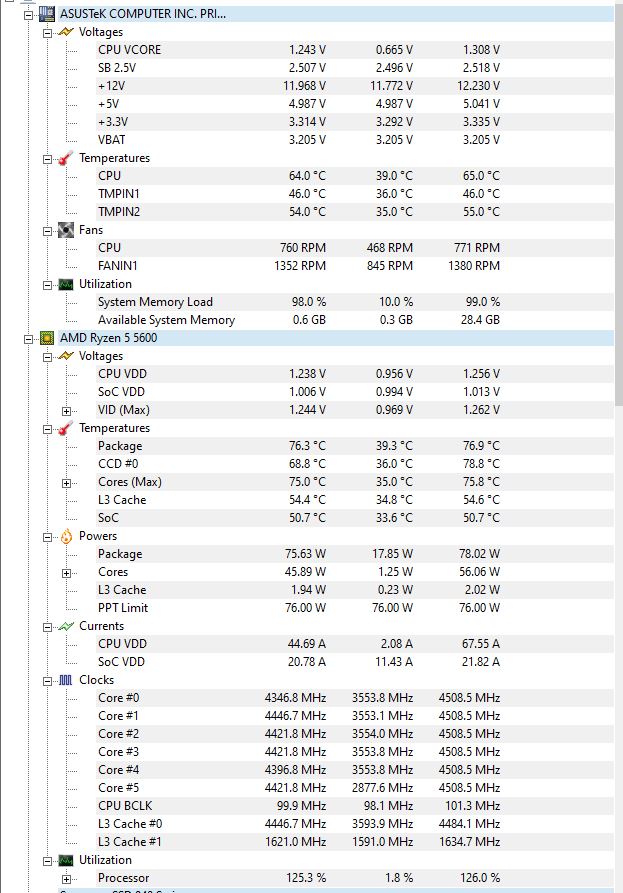Click the 2877.6 MHz minimum clock value

coord(383,788)
